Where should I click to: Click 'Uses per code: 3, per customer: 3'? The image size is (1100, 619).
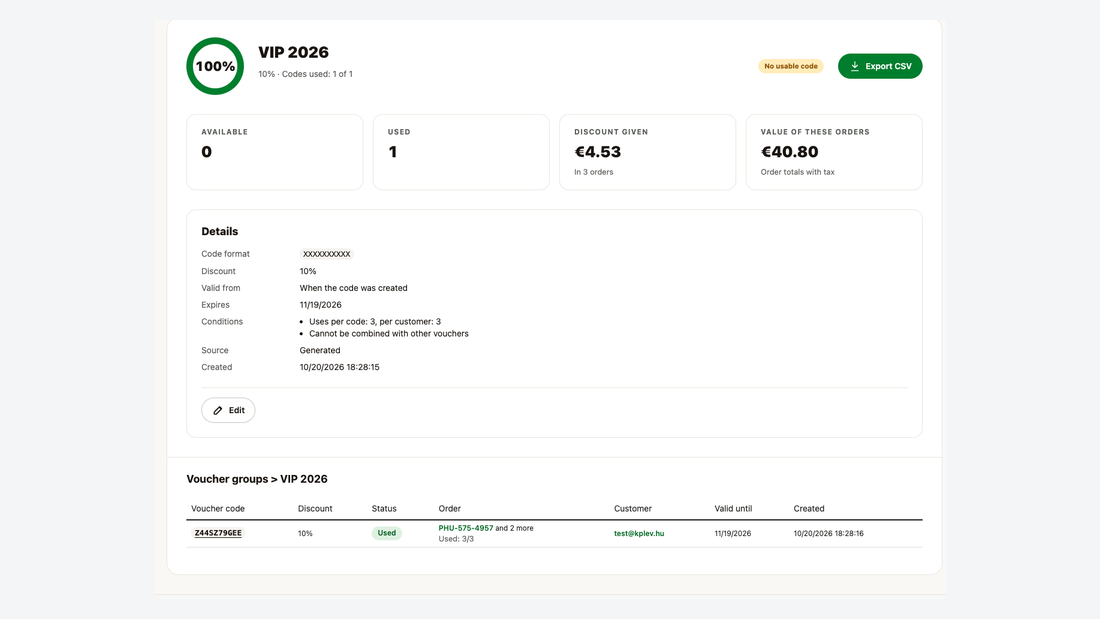[375, 321]
